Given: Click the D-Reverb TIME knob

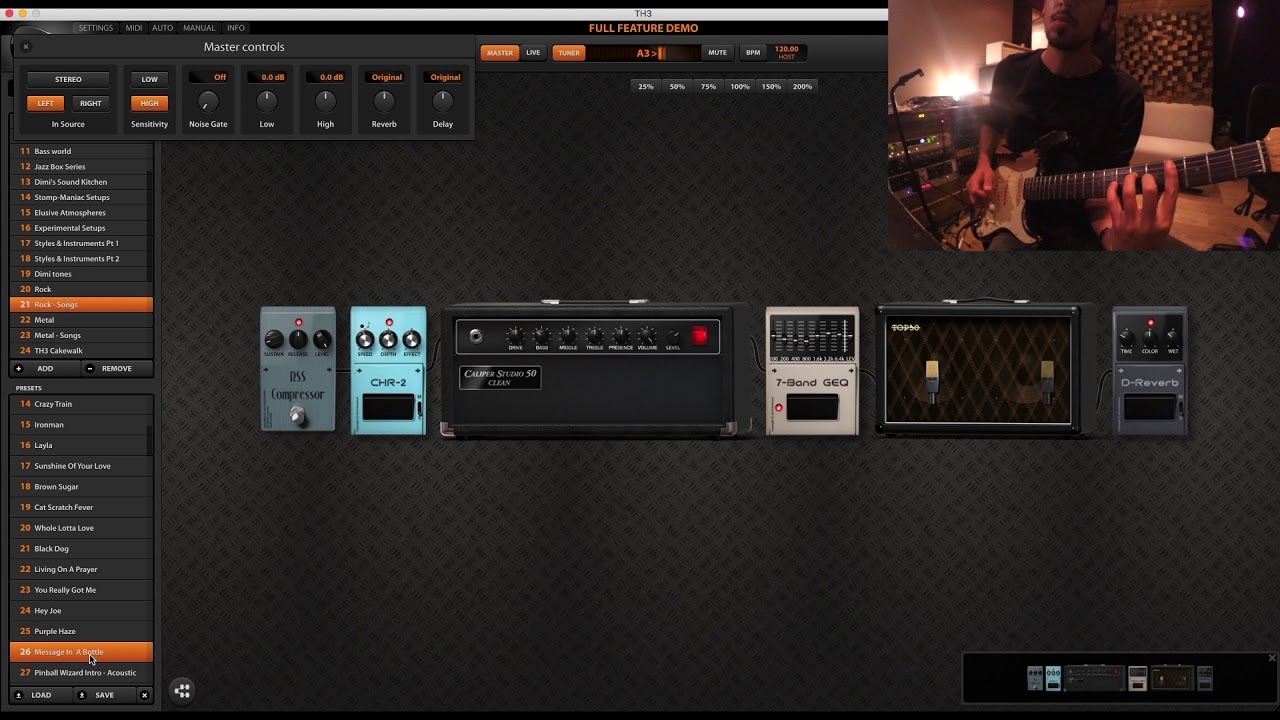Looking at the screenshot, I should [1126, 335].
